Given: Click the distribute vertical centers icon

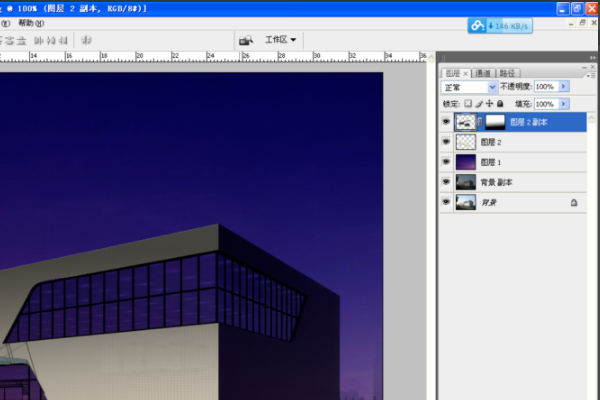Looking at the screenshot, I should coord(10,40).
